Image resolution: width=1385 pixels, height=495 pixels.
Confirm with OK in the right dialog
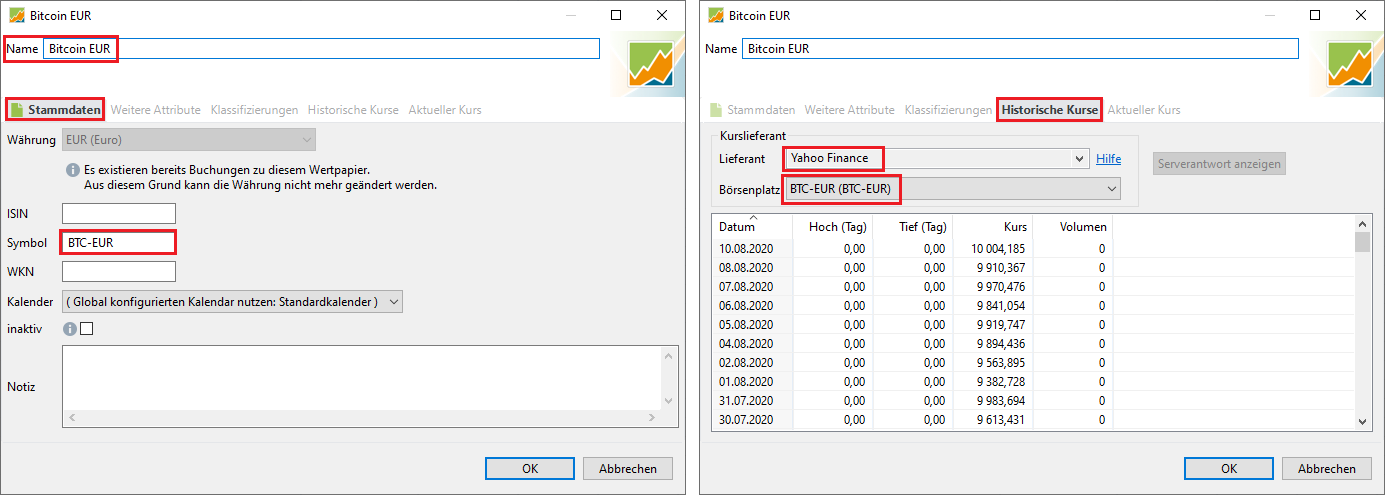pyautogui.click(x=1229, y=468)
